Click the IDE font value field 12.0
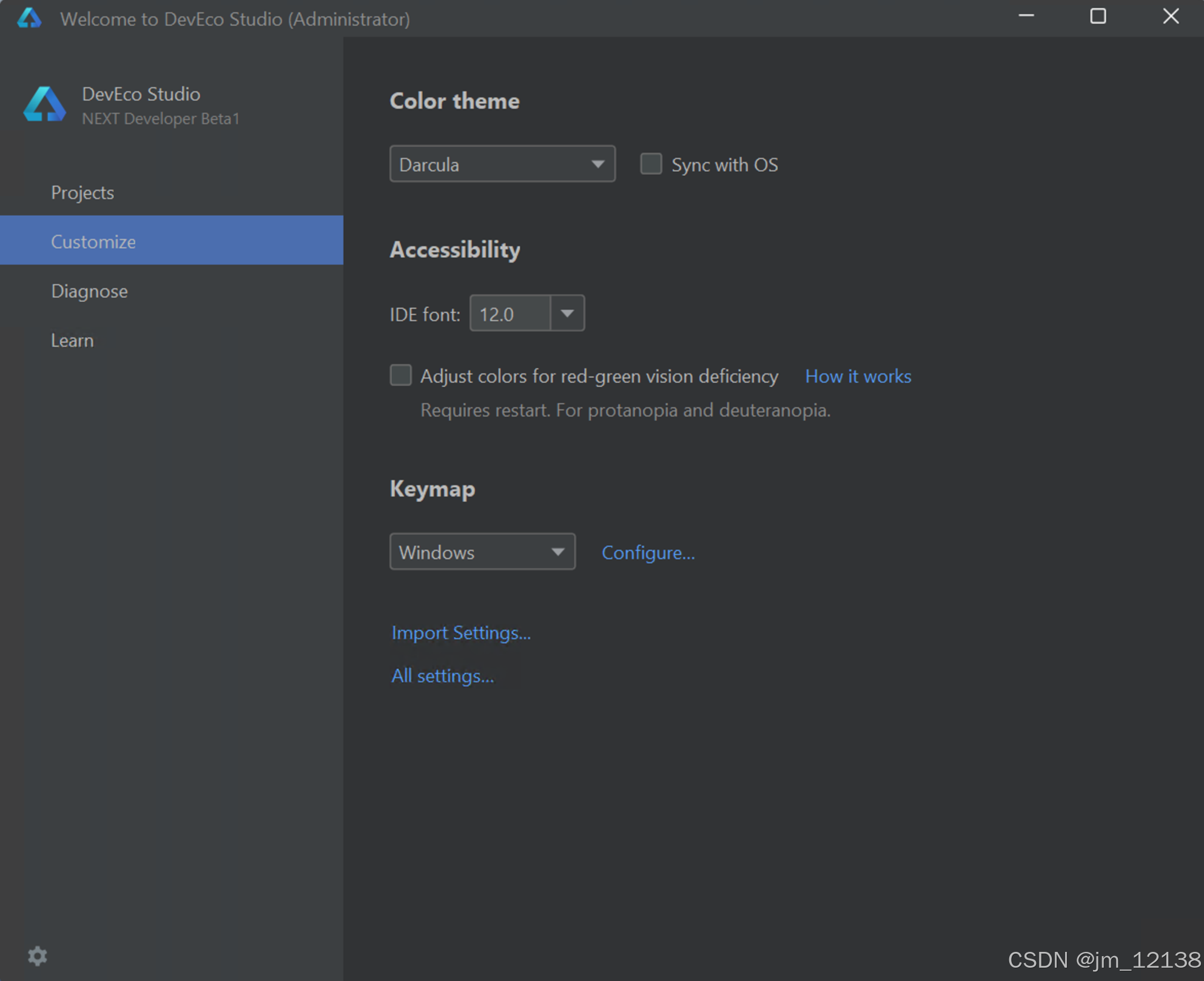The image size is (1204, 981). click(x=510, y=313)
